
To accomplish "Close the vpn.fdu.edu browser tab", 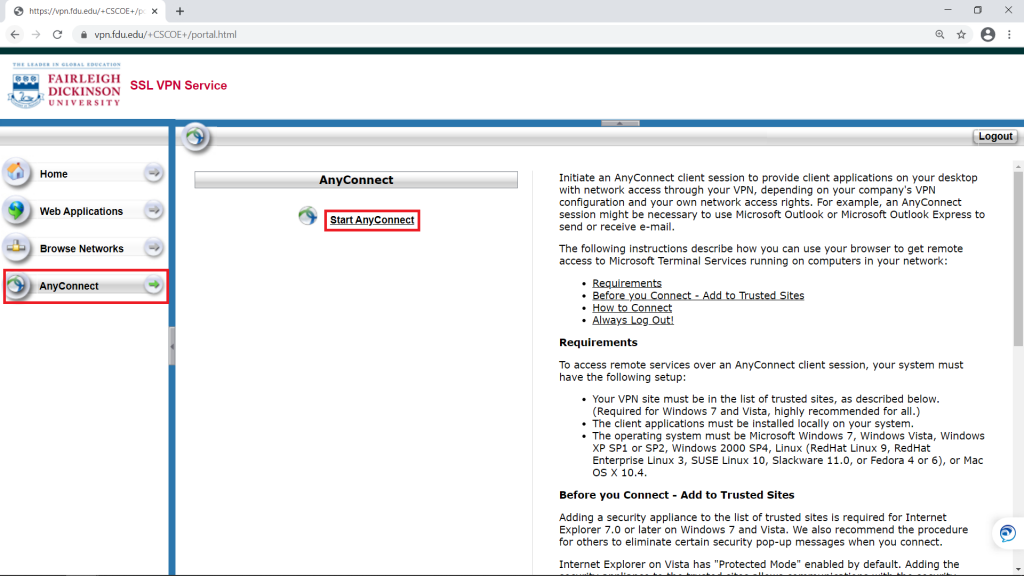I will 155,11.
